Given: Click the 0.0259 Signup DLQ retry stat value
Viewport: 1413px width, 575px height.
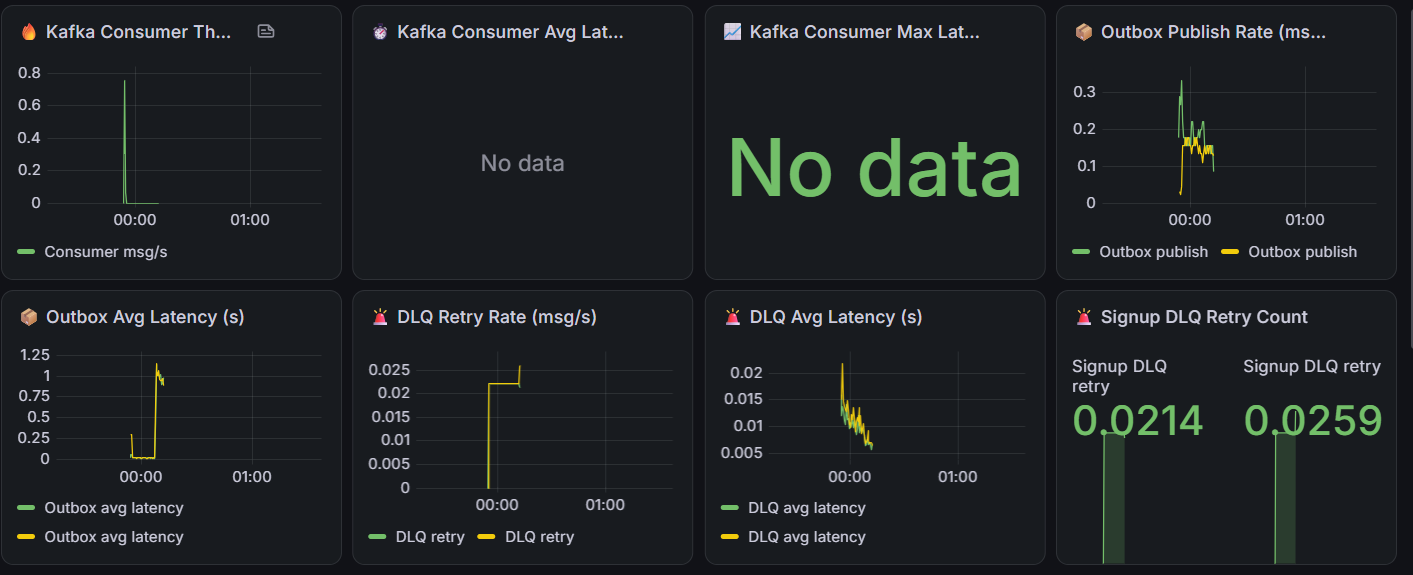Looking at the screenshot, I should pos(1313,421).
